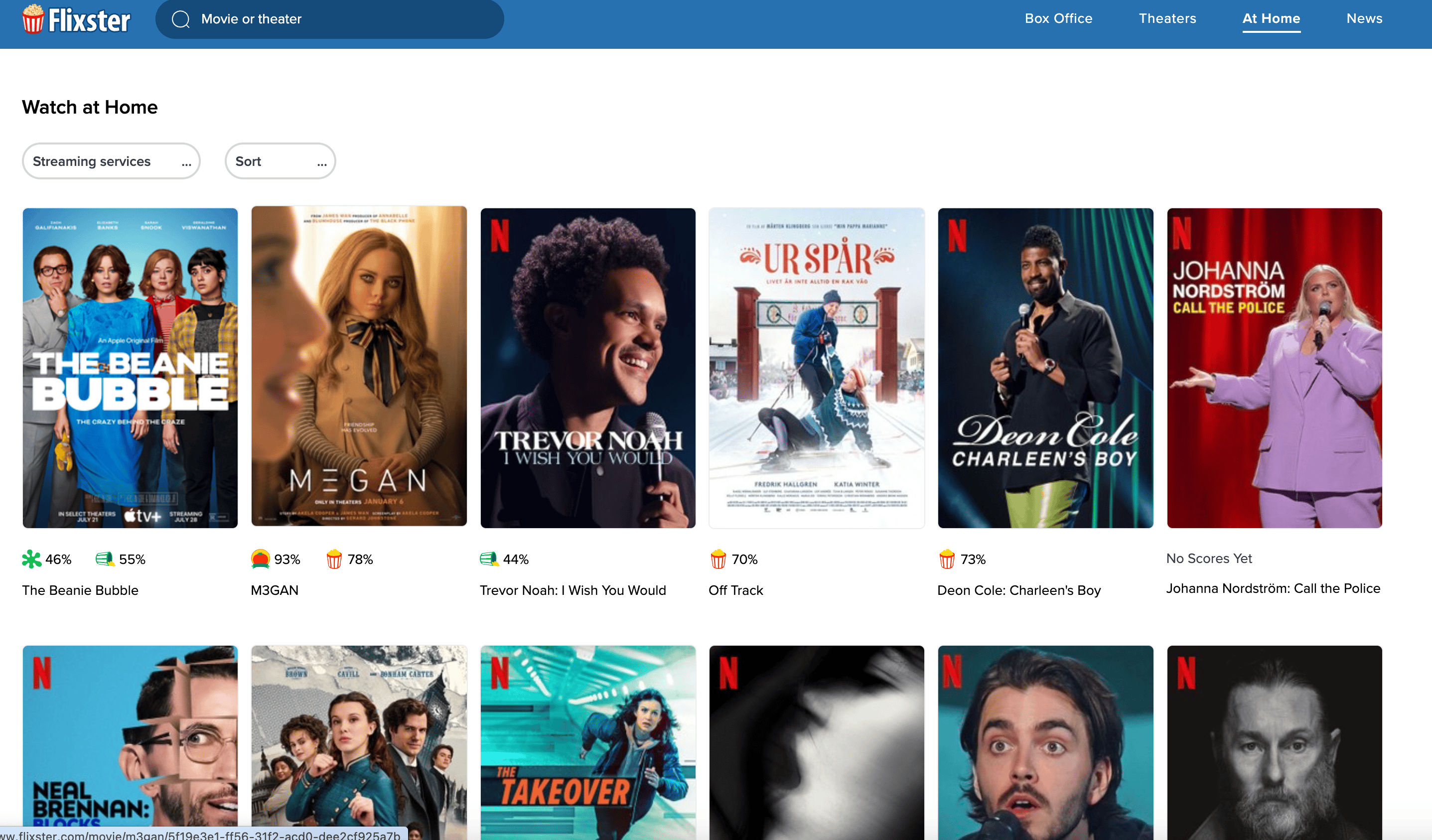This screenshot has height=840, width=1432.
Task: Click M3GAN's 93% tomato score icon
Action: tap(260, 559)
